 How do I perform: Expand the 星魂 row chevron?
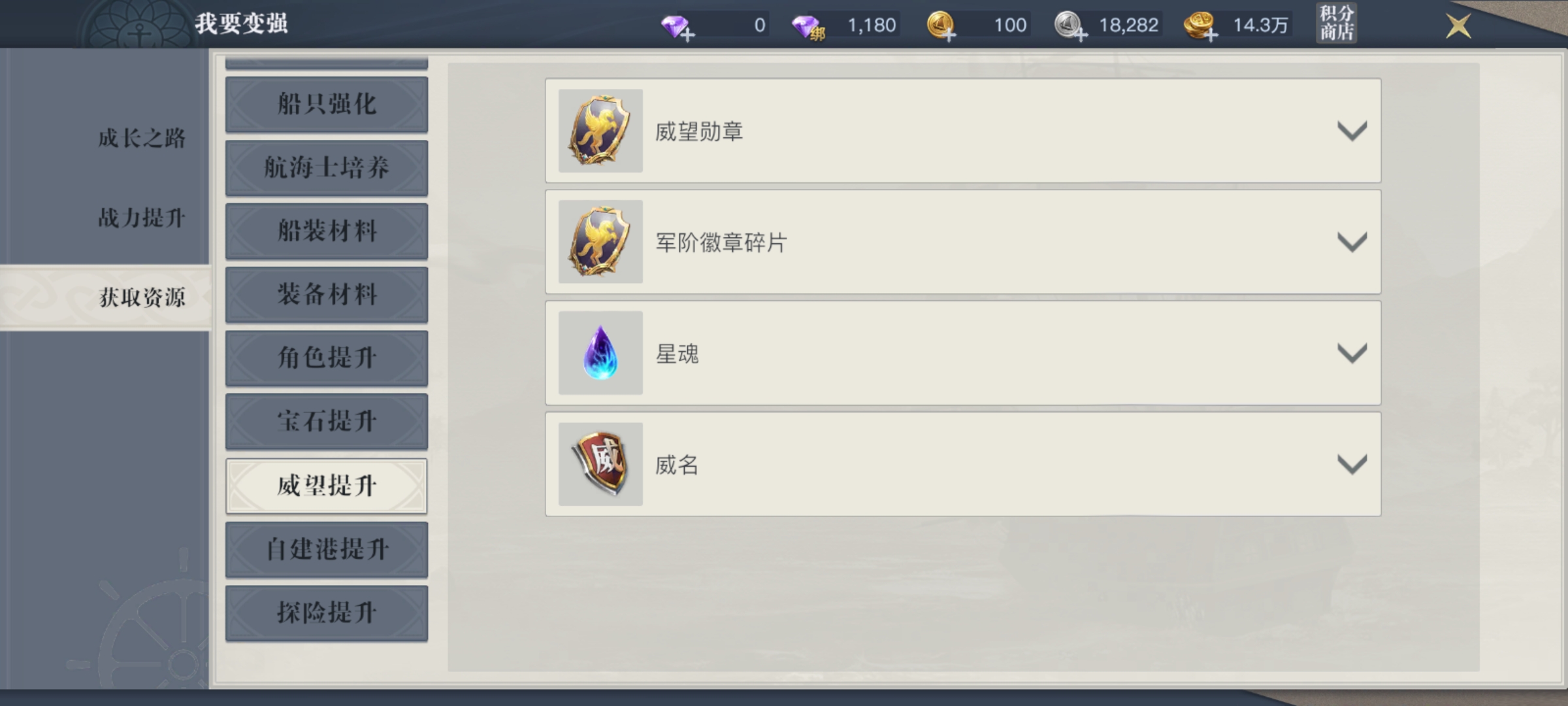[1352, 354]
